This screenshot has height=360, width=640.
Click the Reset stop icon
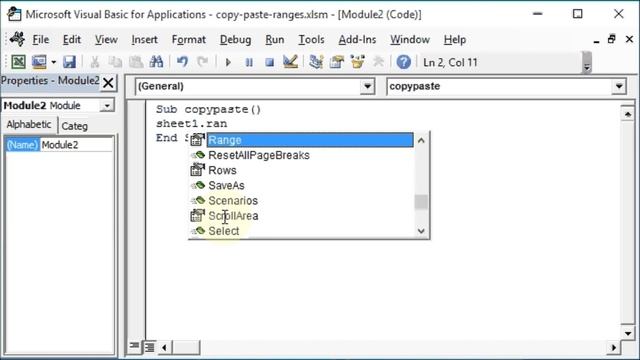pyautogui.click(x=269, y=62)
